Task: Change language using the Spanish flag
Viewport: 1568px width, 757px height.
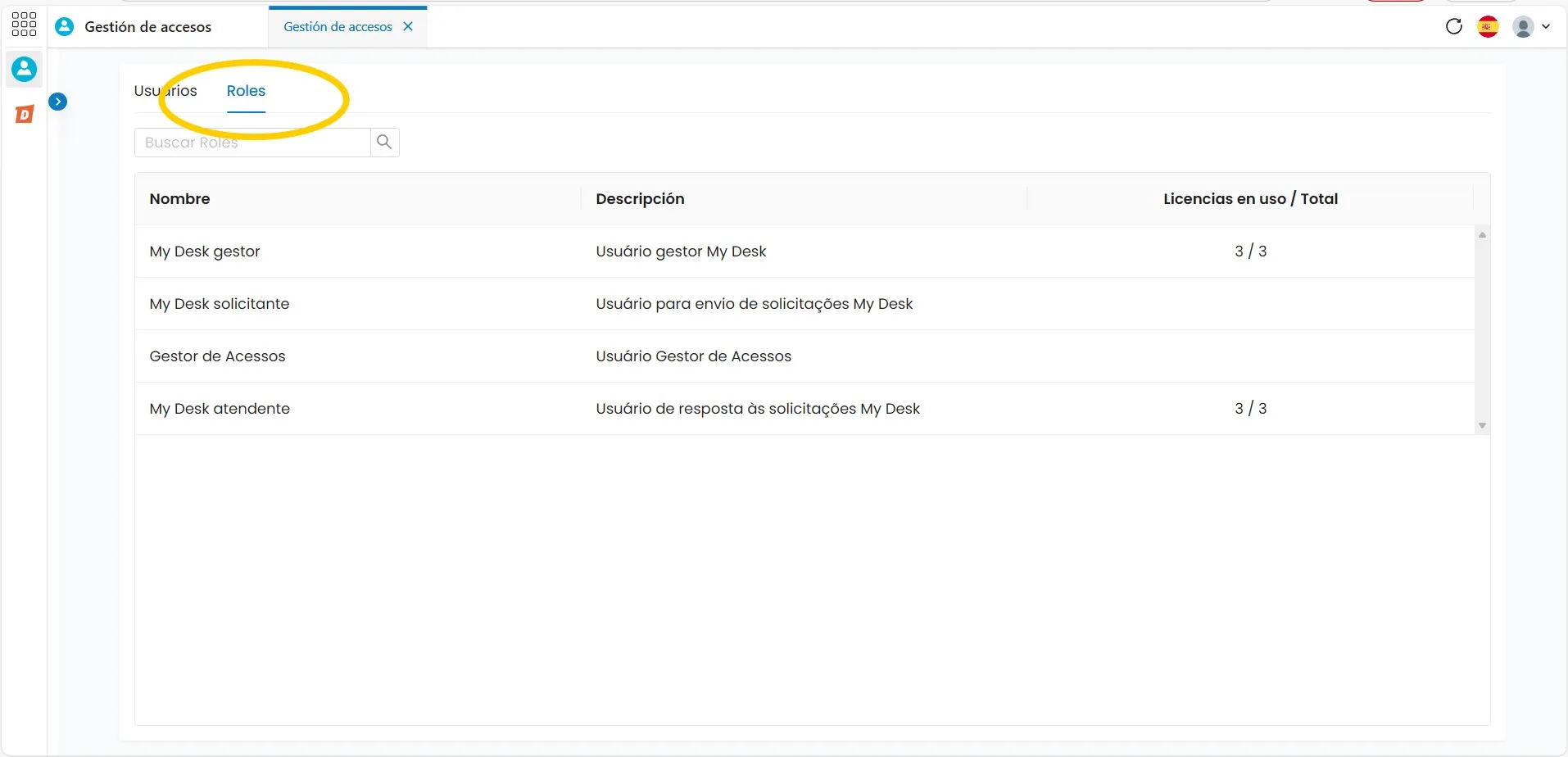Action: coord(1489,27)
